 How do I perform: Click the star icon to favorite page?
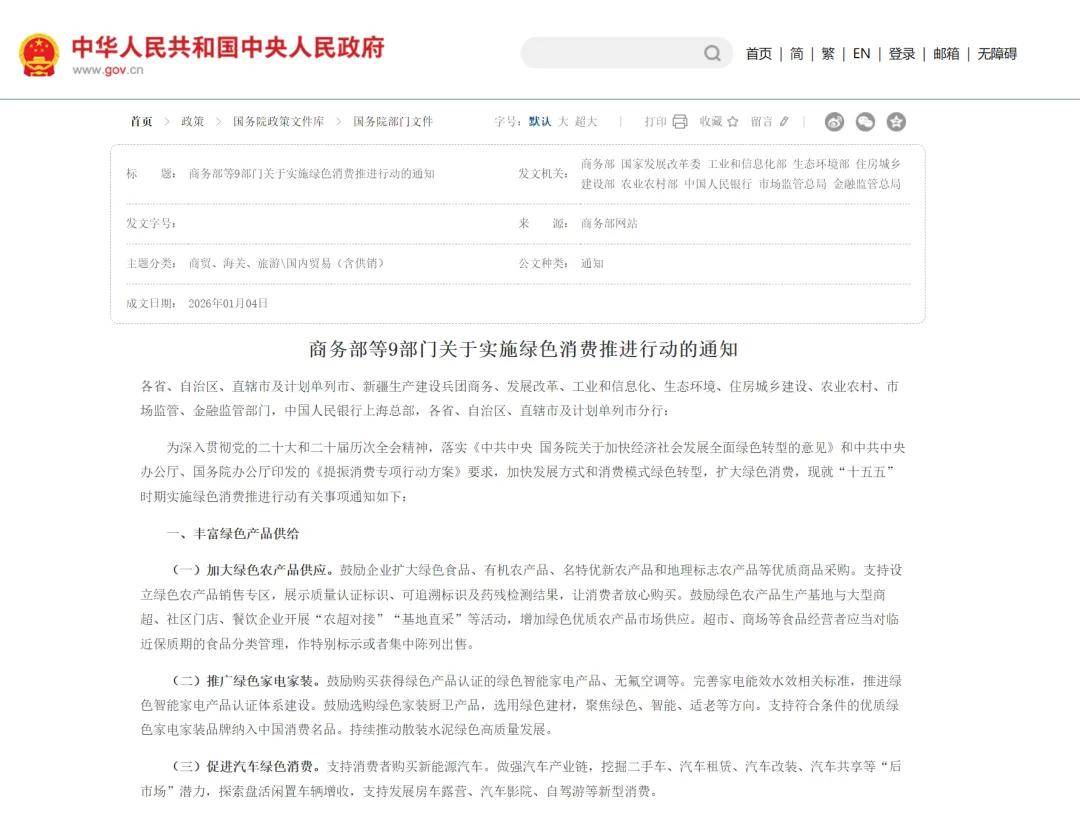(732, 121)
